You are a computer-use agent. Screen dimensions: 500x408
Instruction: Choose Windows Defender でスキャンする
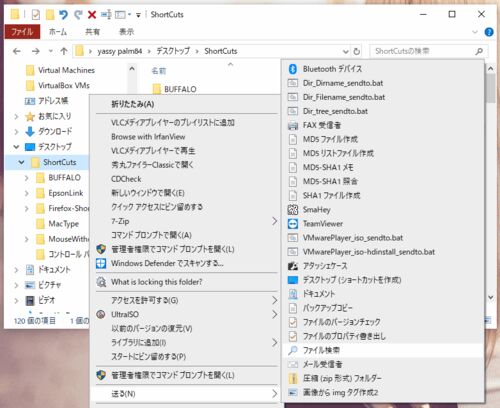pos(187,263)
